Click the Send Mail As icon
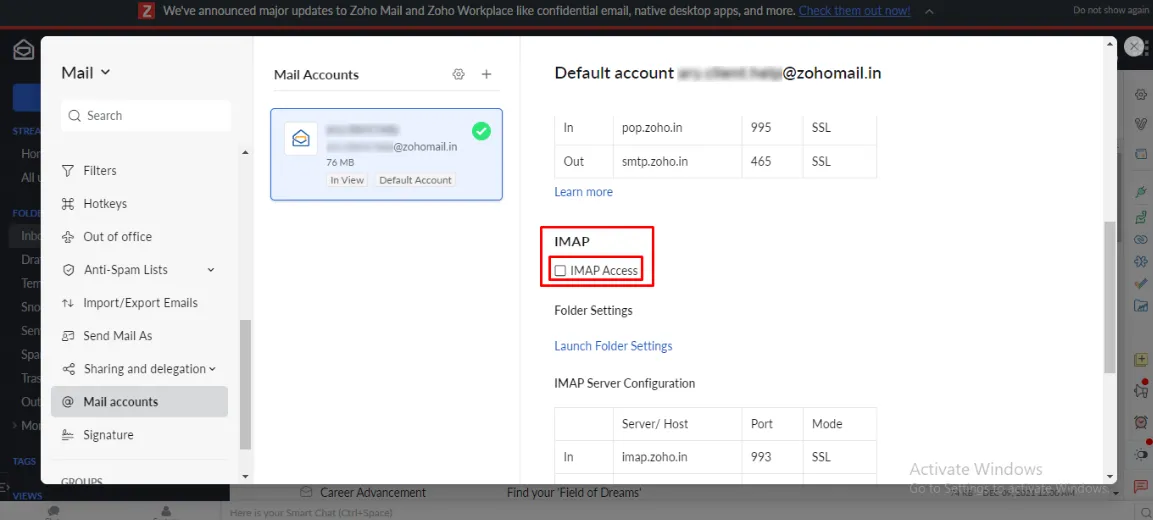1153x520 pixels. (68, 336)
